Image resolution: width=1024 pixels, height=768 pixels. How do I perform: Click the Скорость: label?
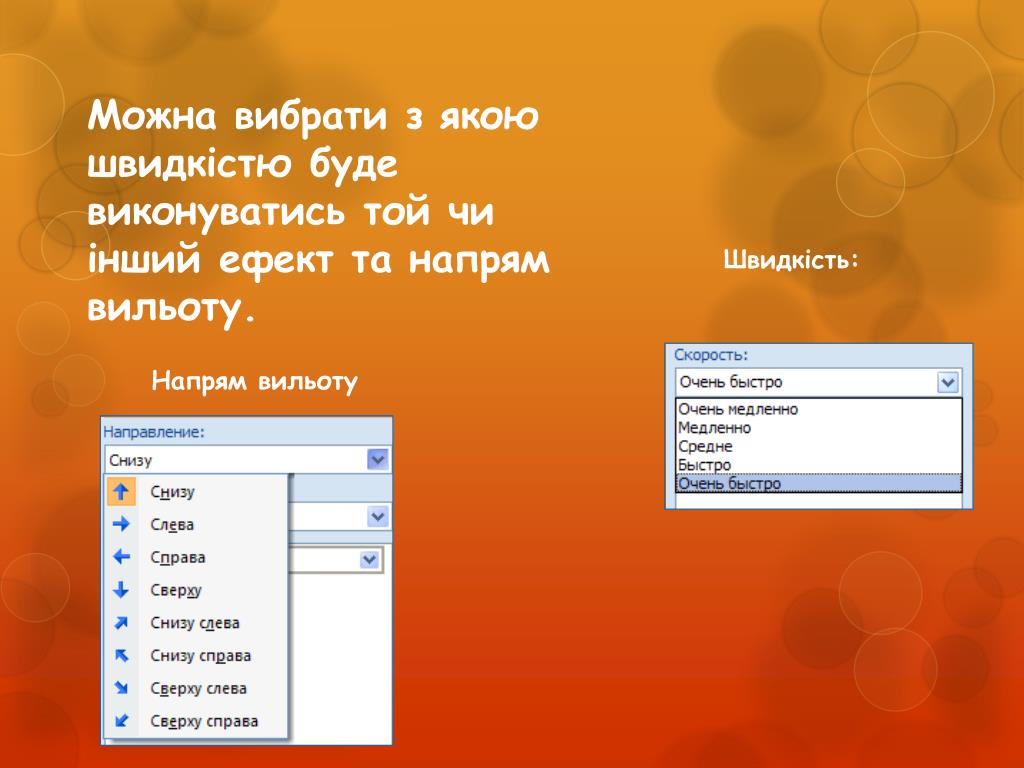[711, 355]
